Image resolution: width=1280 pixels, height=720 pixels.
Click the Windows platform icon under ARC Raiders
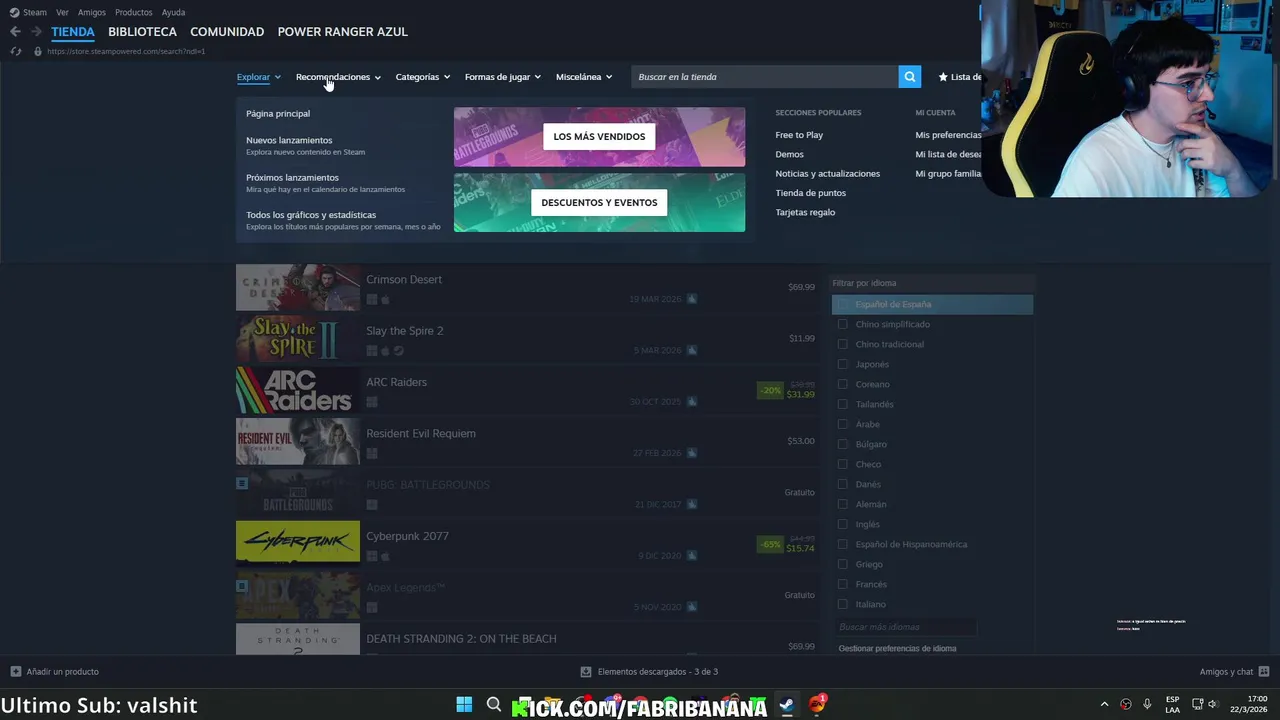coord(371,402)
